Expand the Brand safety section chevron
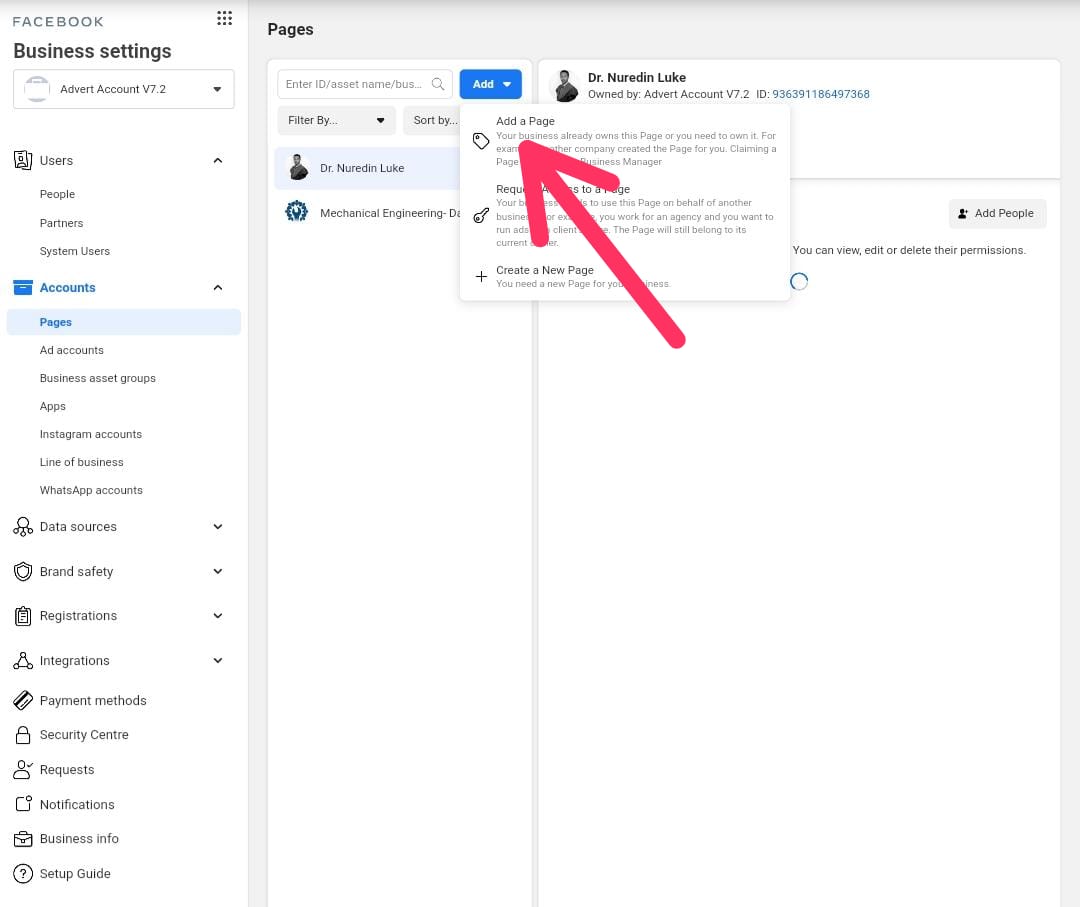 point(218,572)
